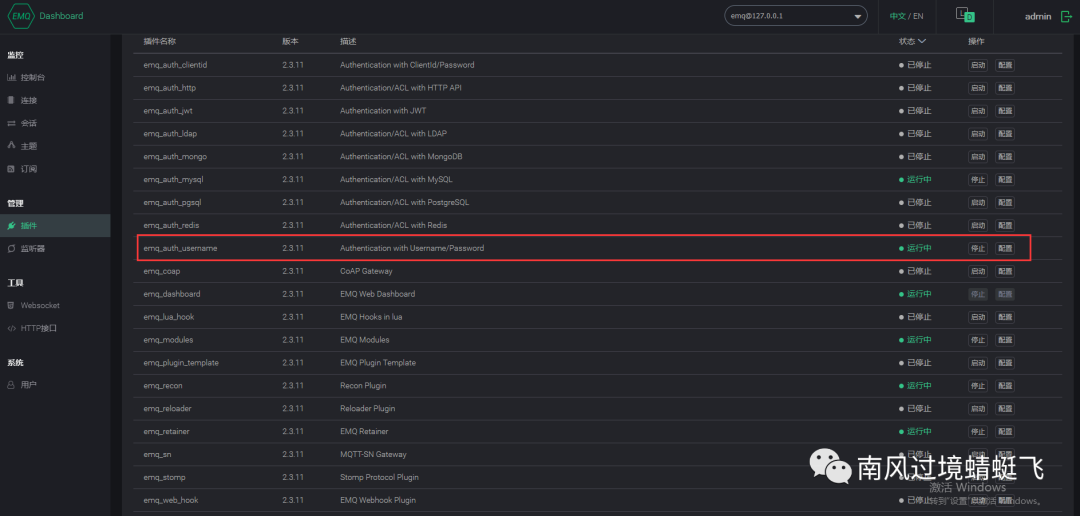Image resolution: width=1080 pixels, height=516 pixels.
Task: Click the 插件 plug icon in sidebar
Action: coord(11,225)
